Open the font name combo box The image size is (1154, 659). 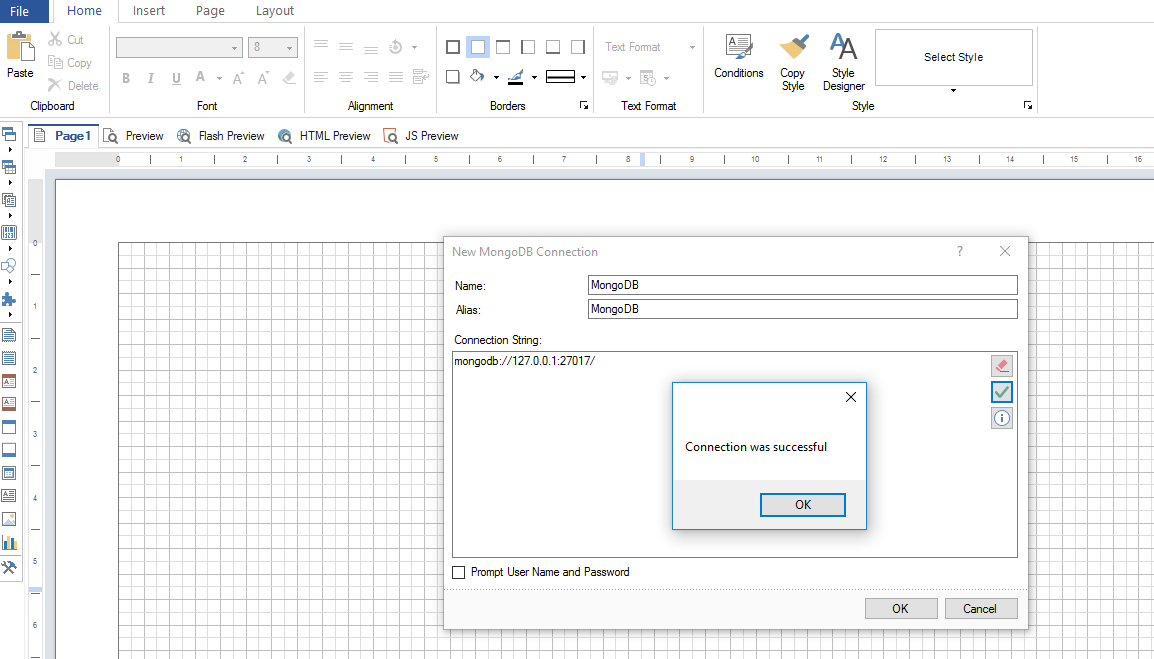[179, 47]
